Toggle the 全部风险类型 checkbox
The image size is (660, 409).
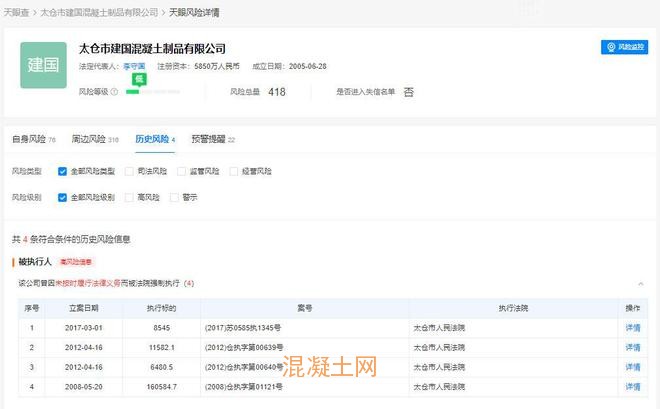tap(62, 172)
